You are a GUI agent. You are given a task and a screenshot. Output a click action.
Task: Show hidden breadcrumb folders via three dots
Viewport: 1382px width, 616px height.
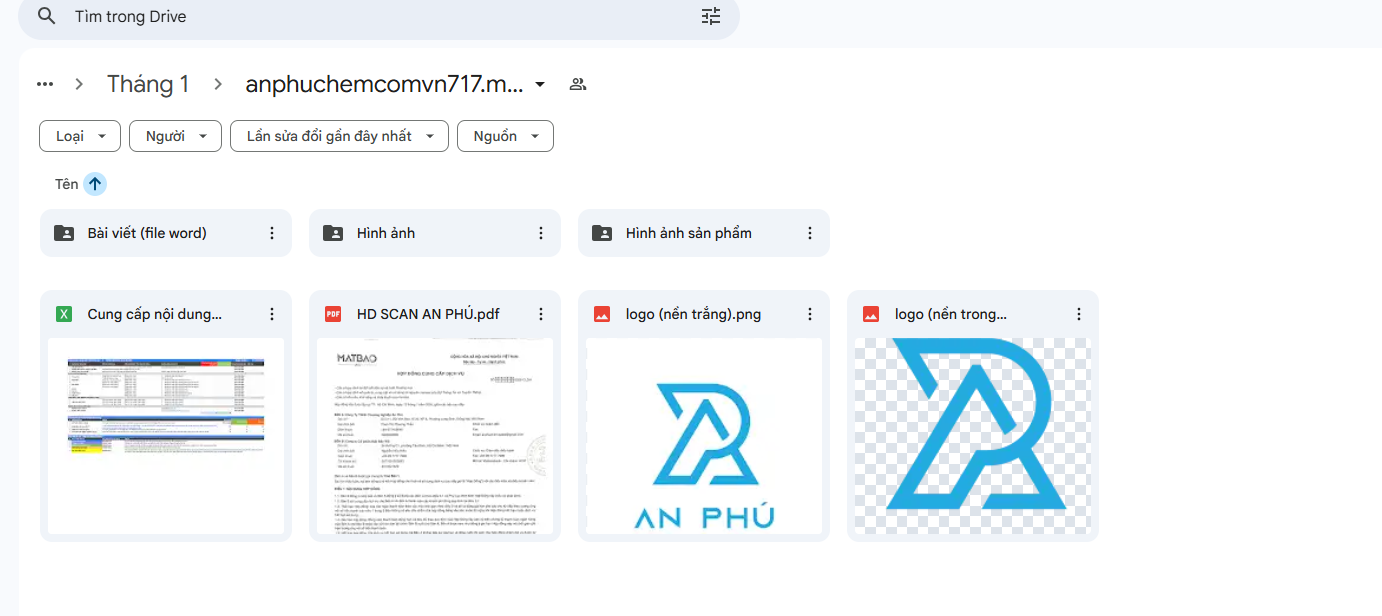(x=45, y=84)
